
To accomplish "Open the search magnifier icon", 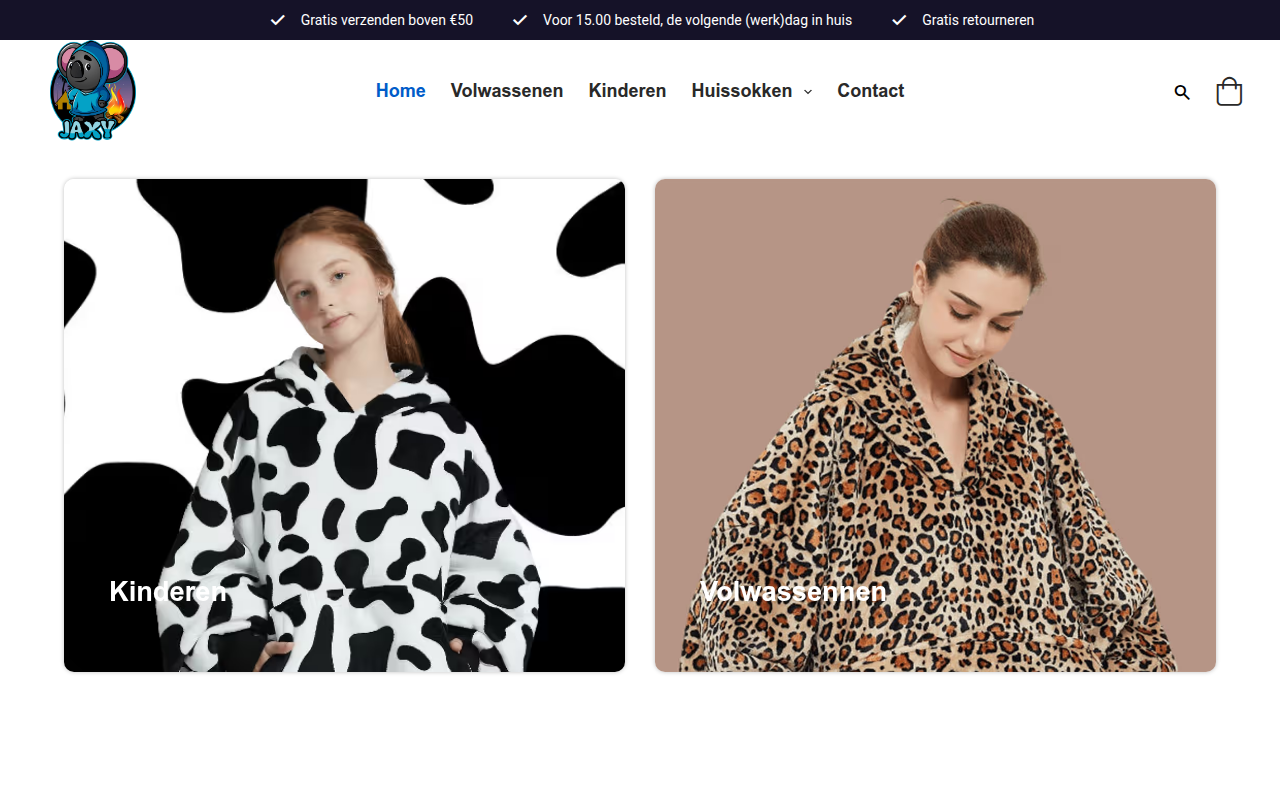I will pos(1182,92).
